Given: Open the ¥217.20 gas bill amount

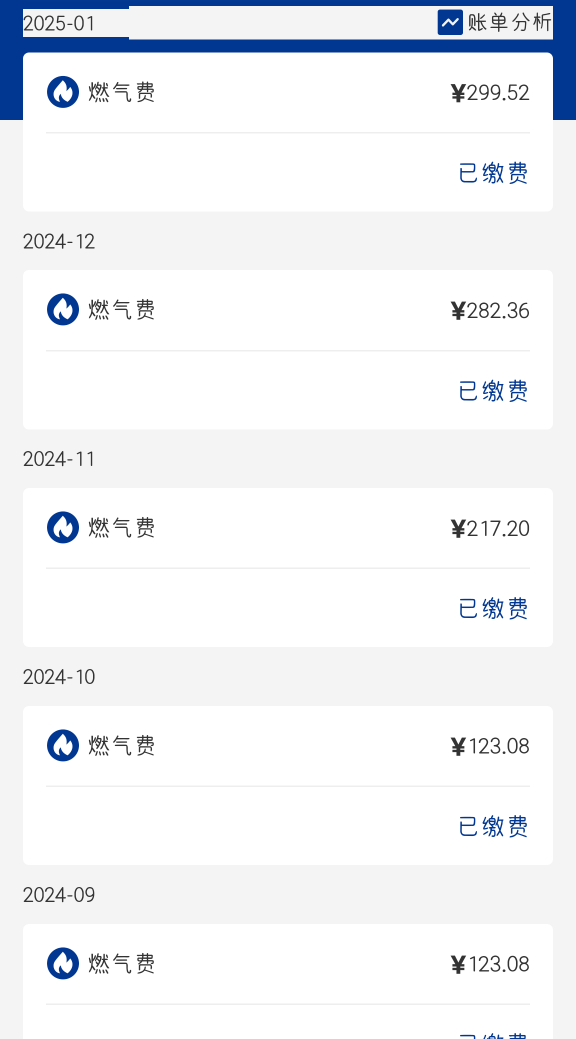Looking at the screenshot, I should click(490, 528).
